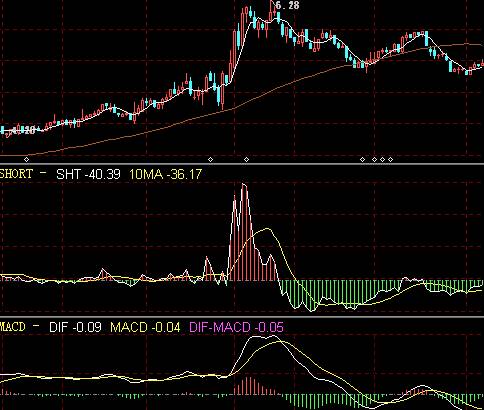The height and width of the screenshot is (410, 484).
Task: Click the purple DIF-MACD -0.05 value
Action: point(236,327)
